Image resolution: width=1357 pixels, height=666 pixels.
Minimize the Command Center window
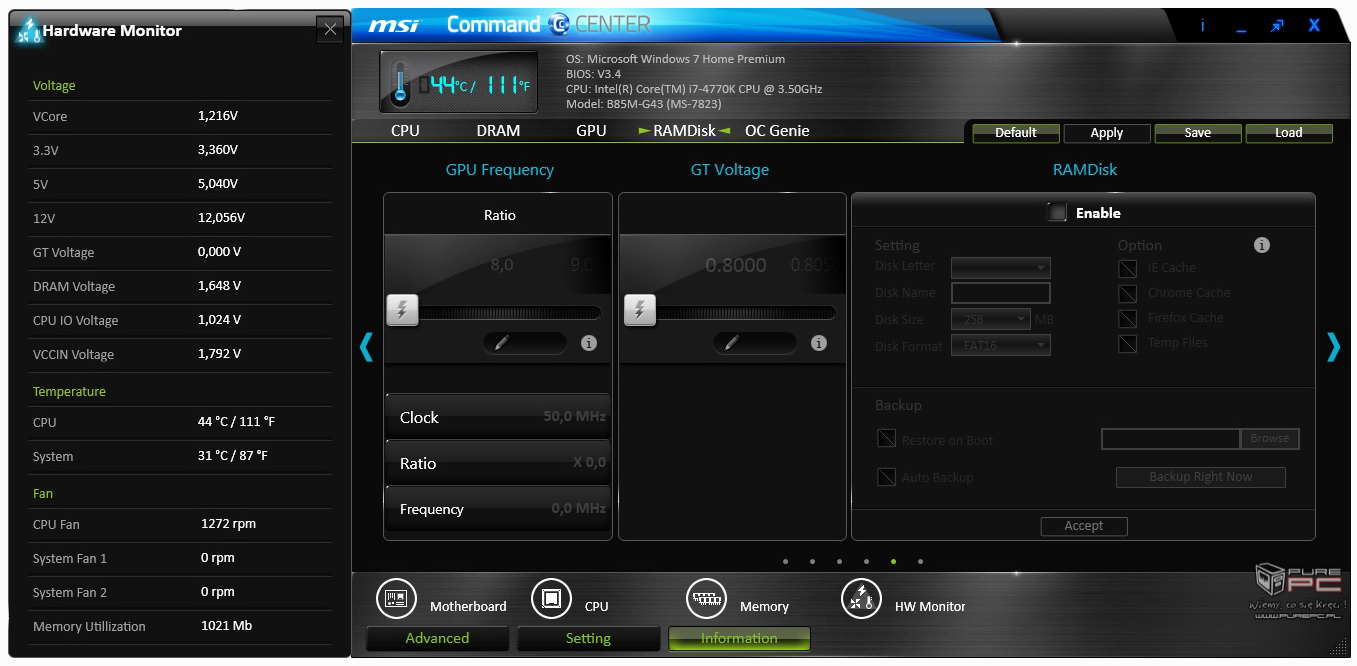point(1241,30)
